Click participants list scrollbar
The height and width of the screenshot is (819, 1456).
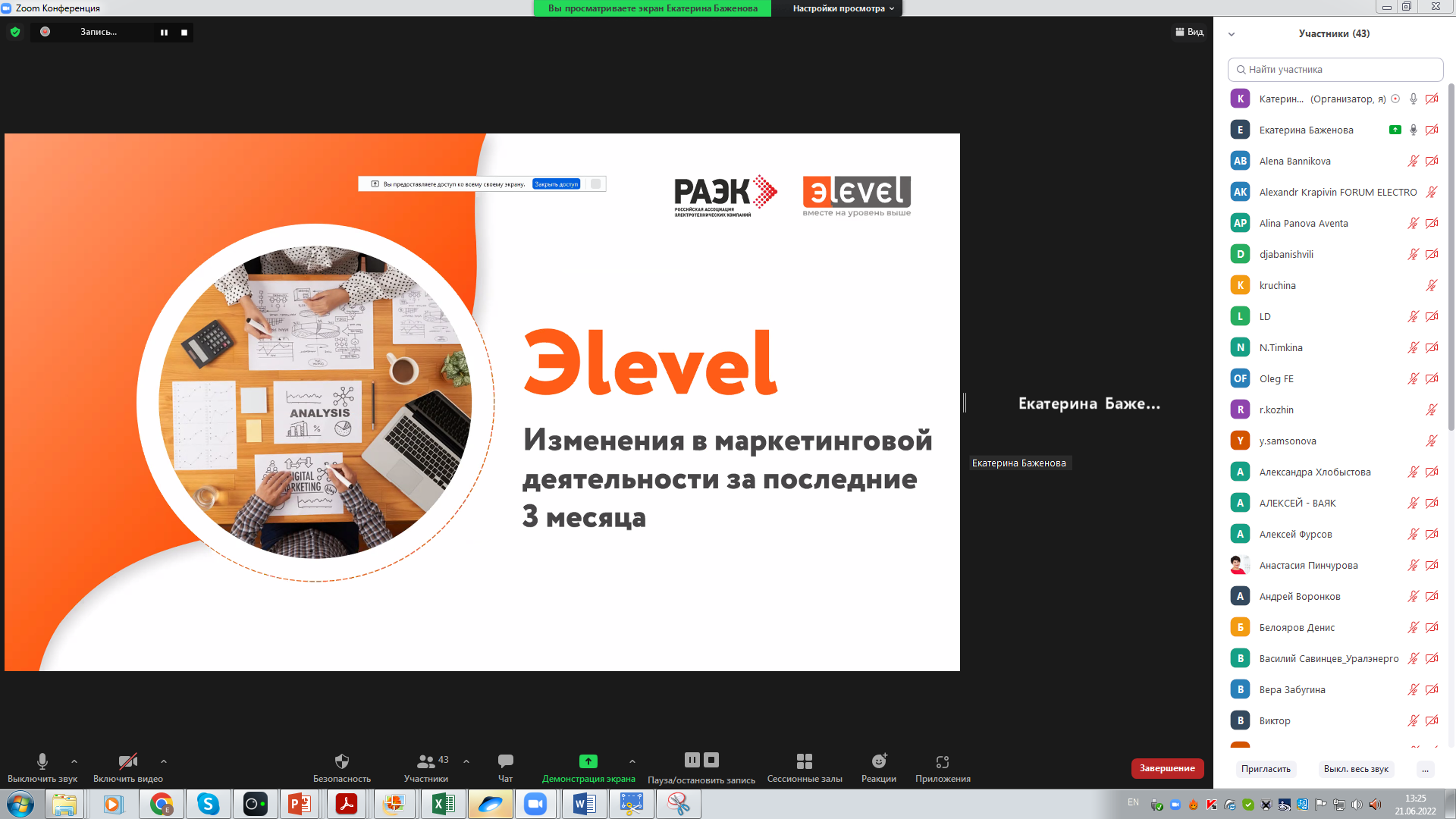click(x=1451, y=258)
